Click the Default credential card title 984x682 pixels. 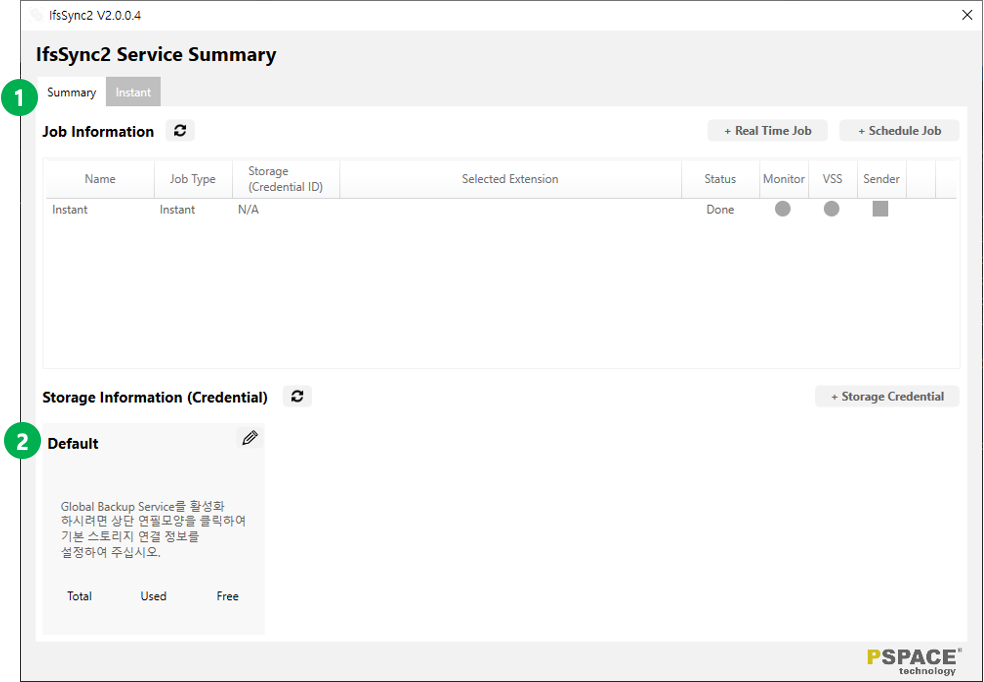pyautogui.click(x=73, y=444)
